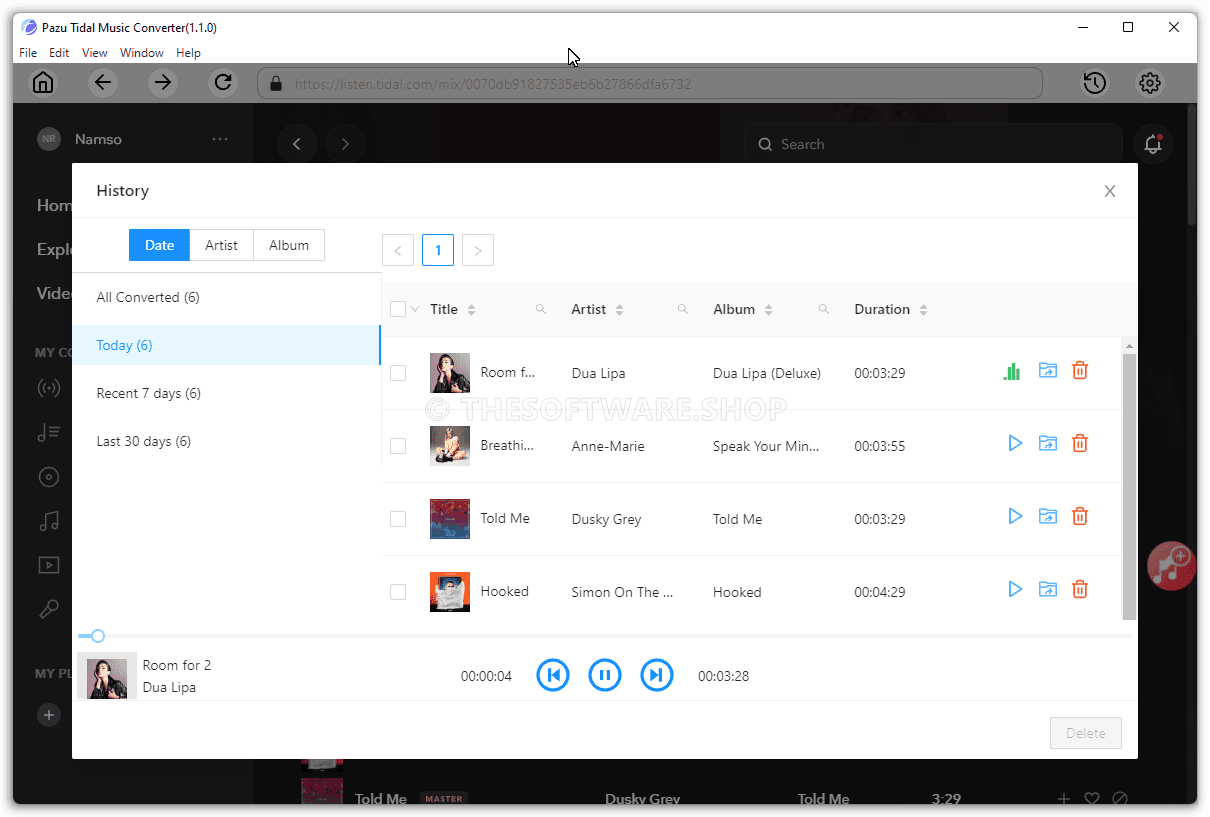
Task: Open the Window menu
Action: [x=142, y=53]
